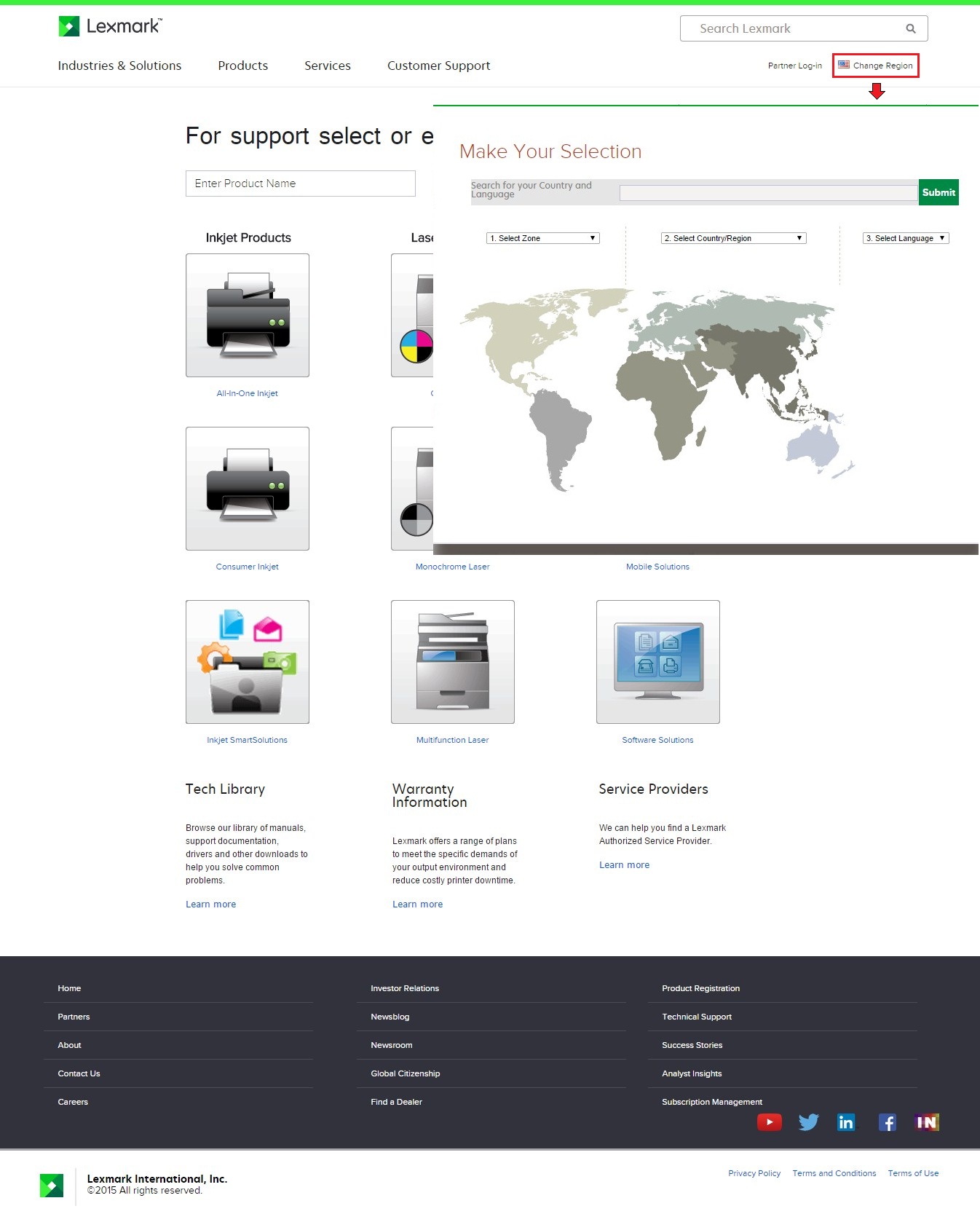This screenshot has width=980, height=1222.
Task: Expand the Select Language dropdown
Action: point(906,238)
